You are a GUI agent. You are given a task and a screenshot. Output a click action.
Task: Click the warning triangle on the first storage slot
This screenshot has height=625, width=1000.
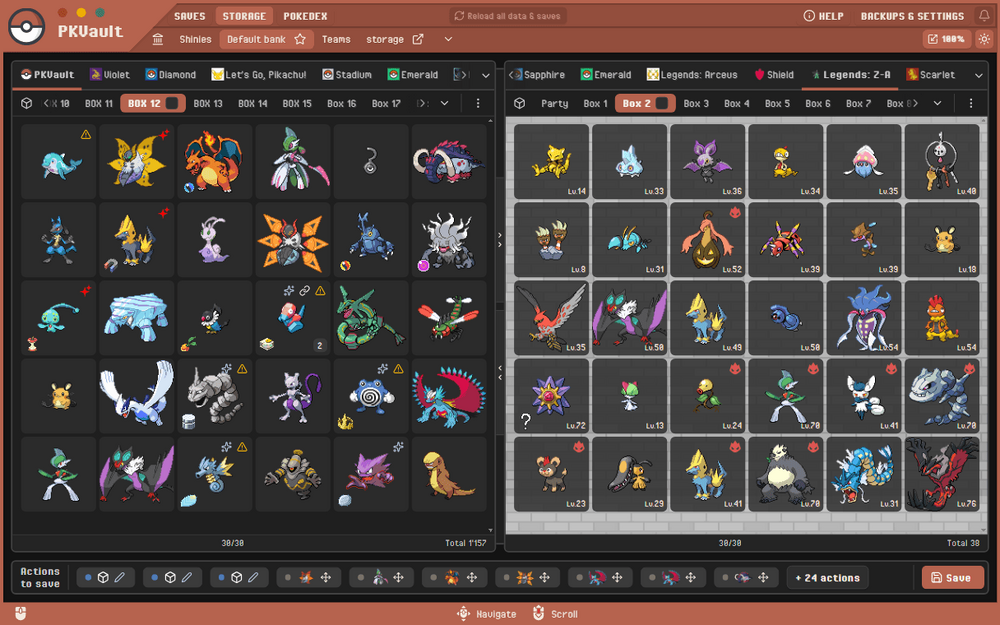85,135
